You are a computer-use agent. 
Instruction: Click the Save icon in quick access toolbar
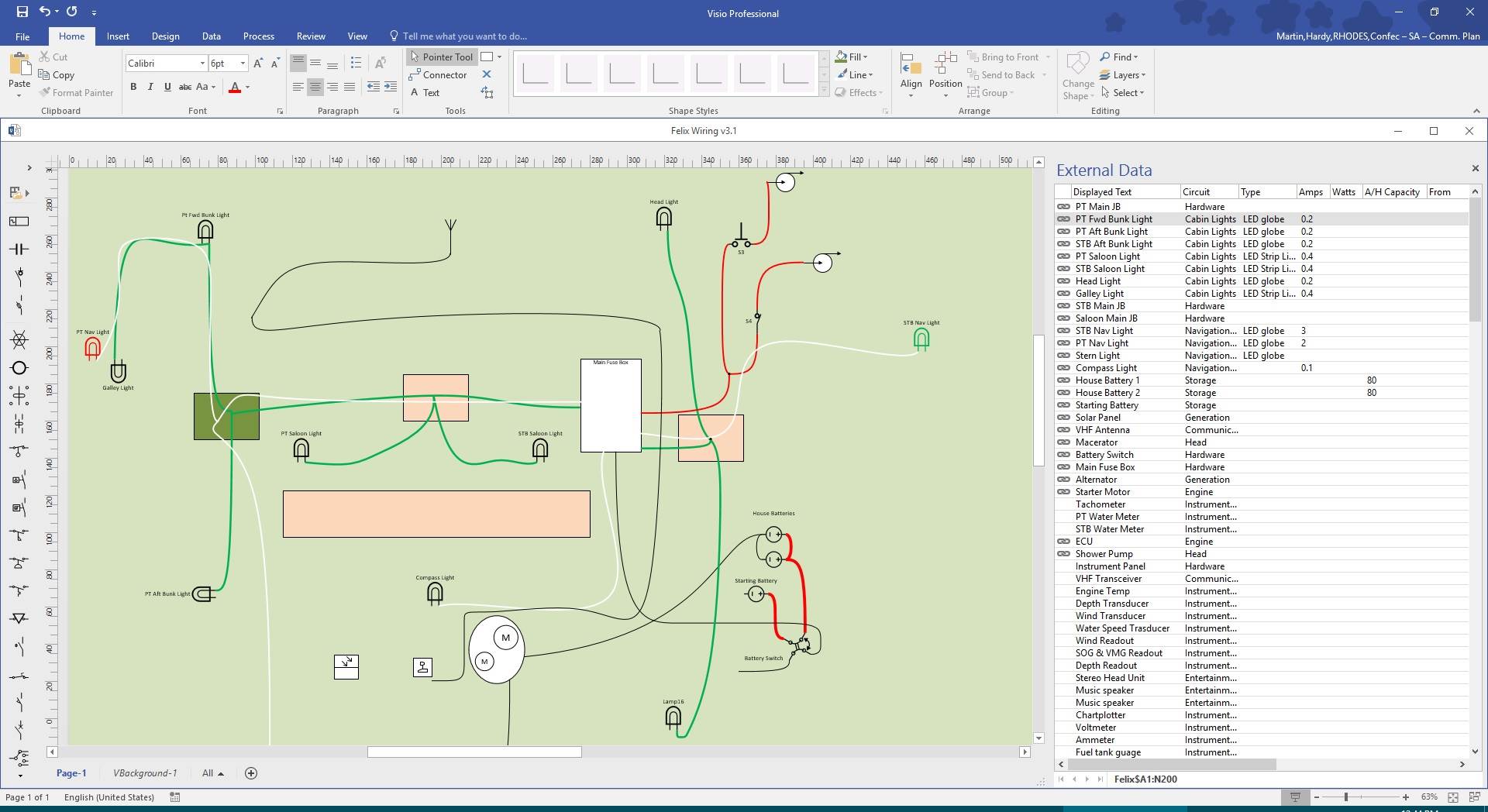coord(22,12)
